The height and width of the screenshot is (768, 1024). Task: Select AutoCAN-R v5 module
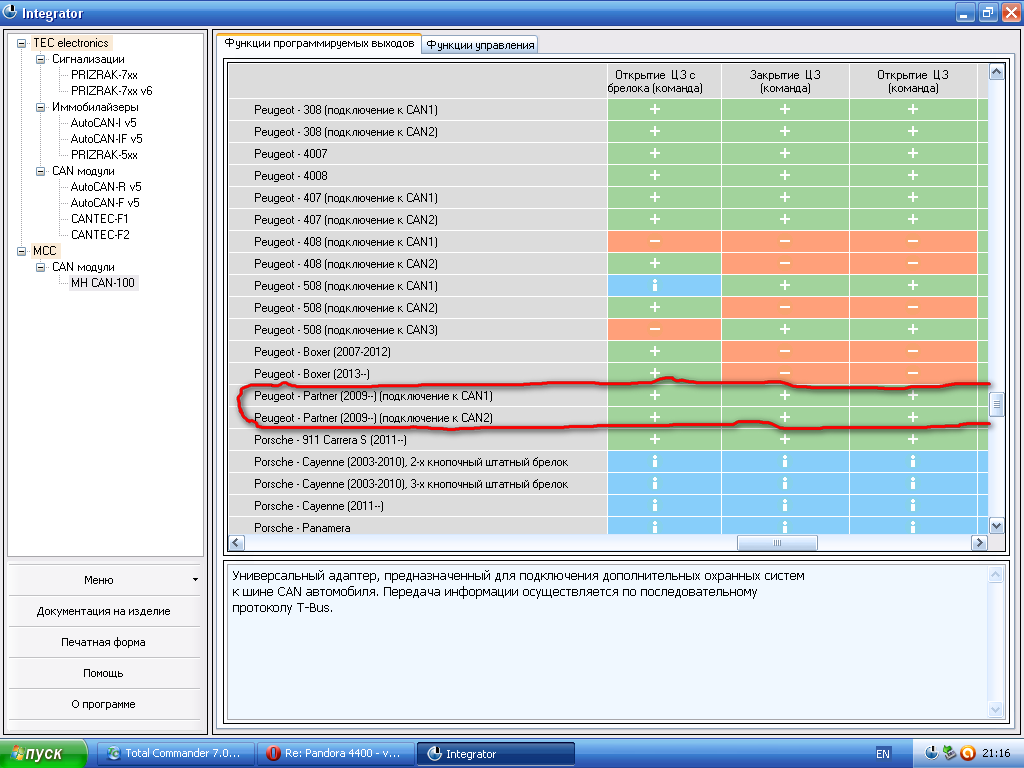coord(106,187)
